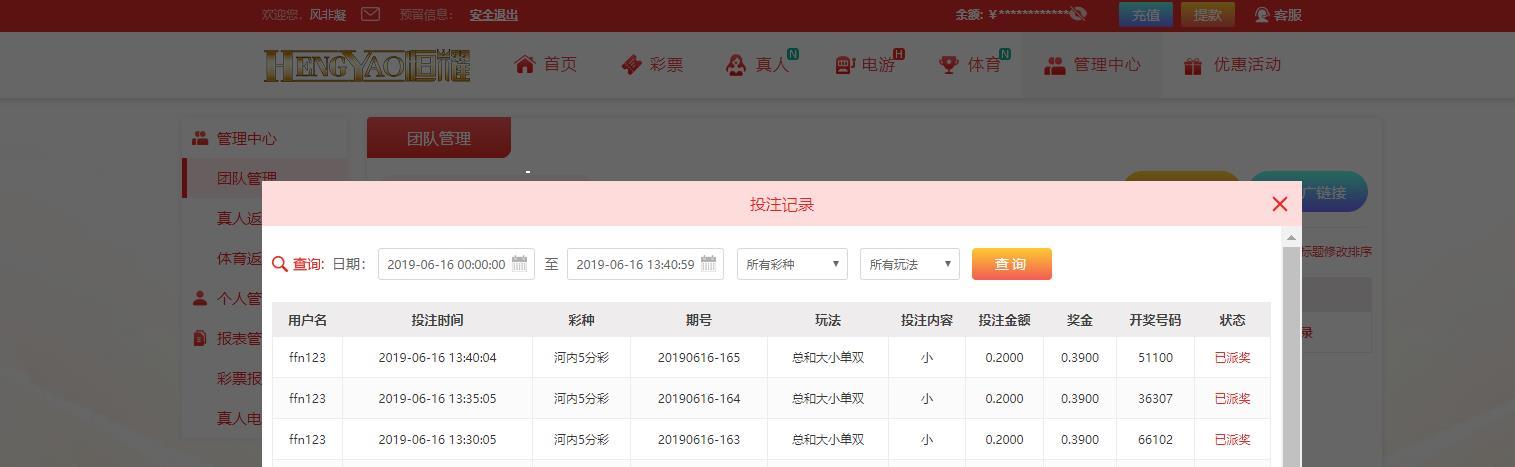The image size is (1515, 467).
Task: Go to 首页 home menu
Action: pyautogui.click(x=560, y=64)
